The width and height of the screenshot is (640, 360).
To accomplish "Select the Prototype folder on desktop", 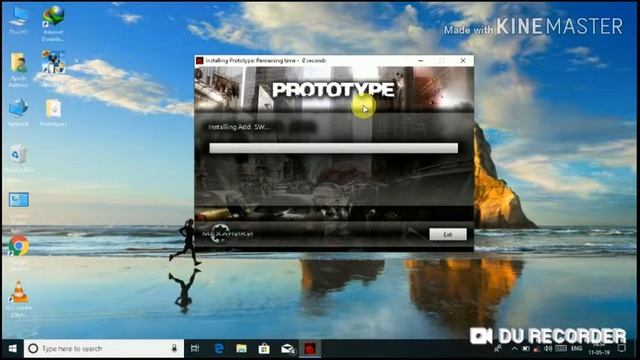I will click(x=53, y=113).
